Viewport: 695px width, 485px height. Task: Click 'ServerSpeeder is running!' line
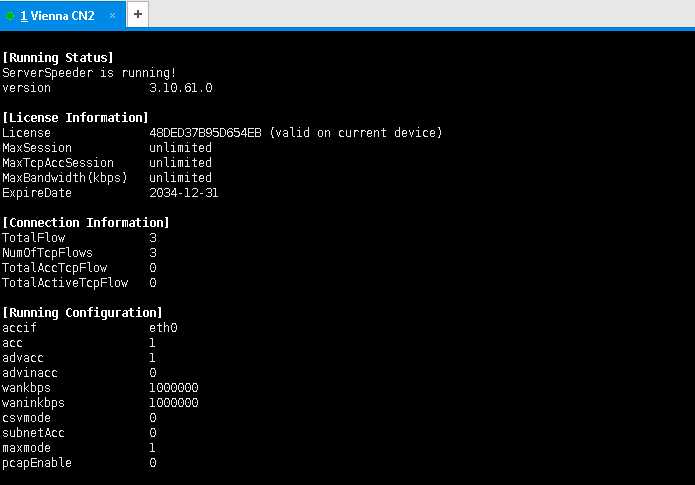point(89,73)
